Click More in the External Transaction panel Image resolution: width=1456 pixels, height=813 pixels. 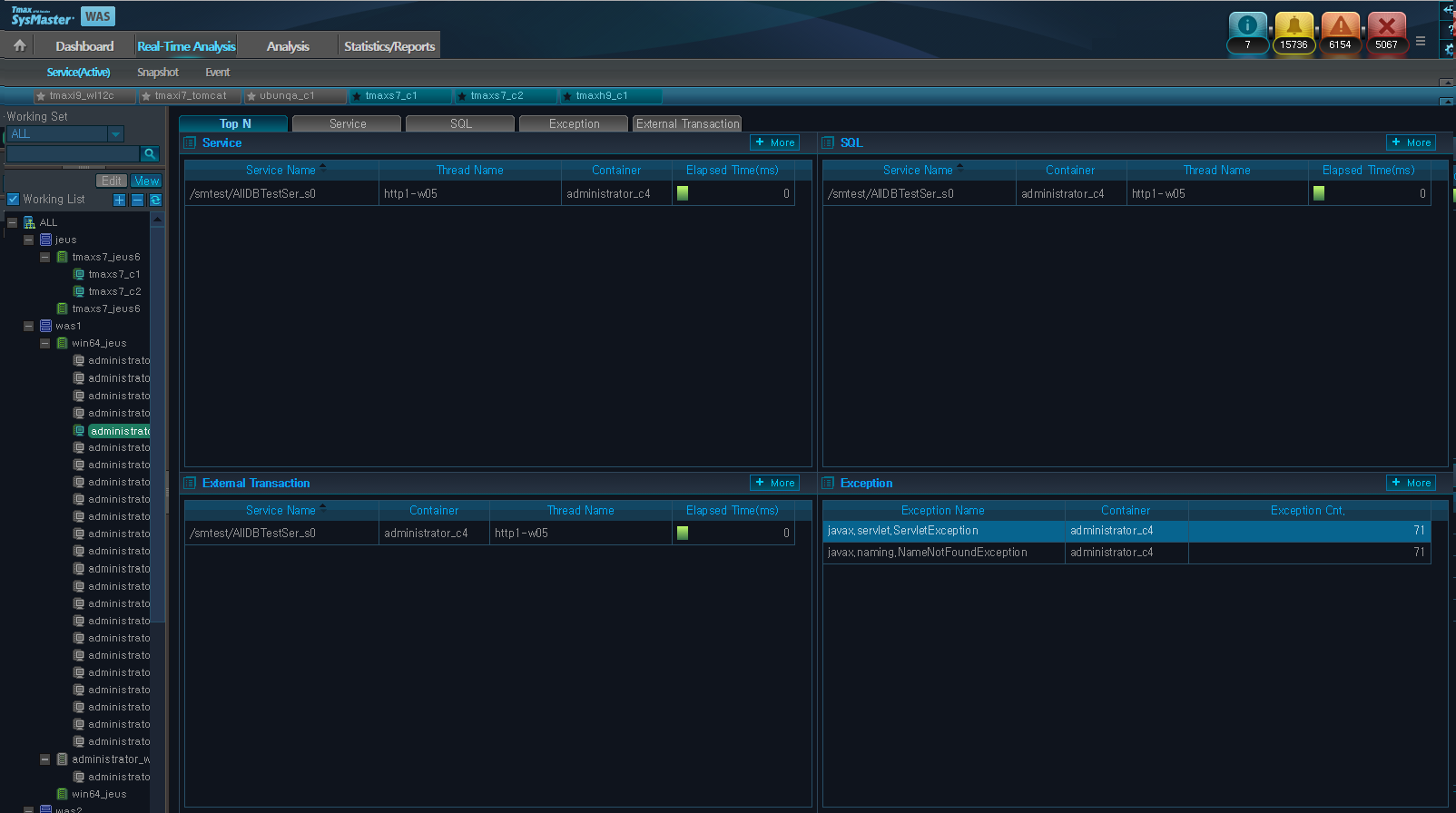(775, 483)
